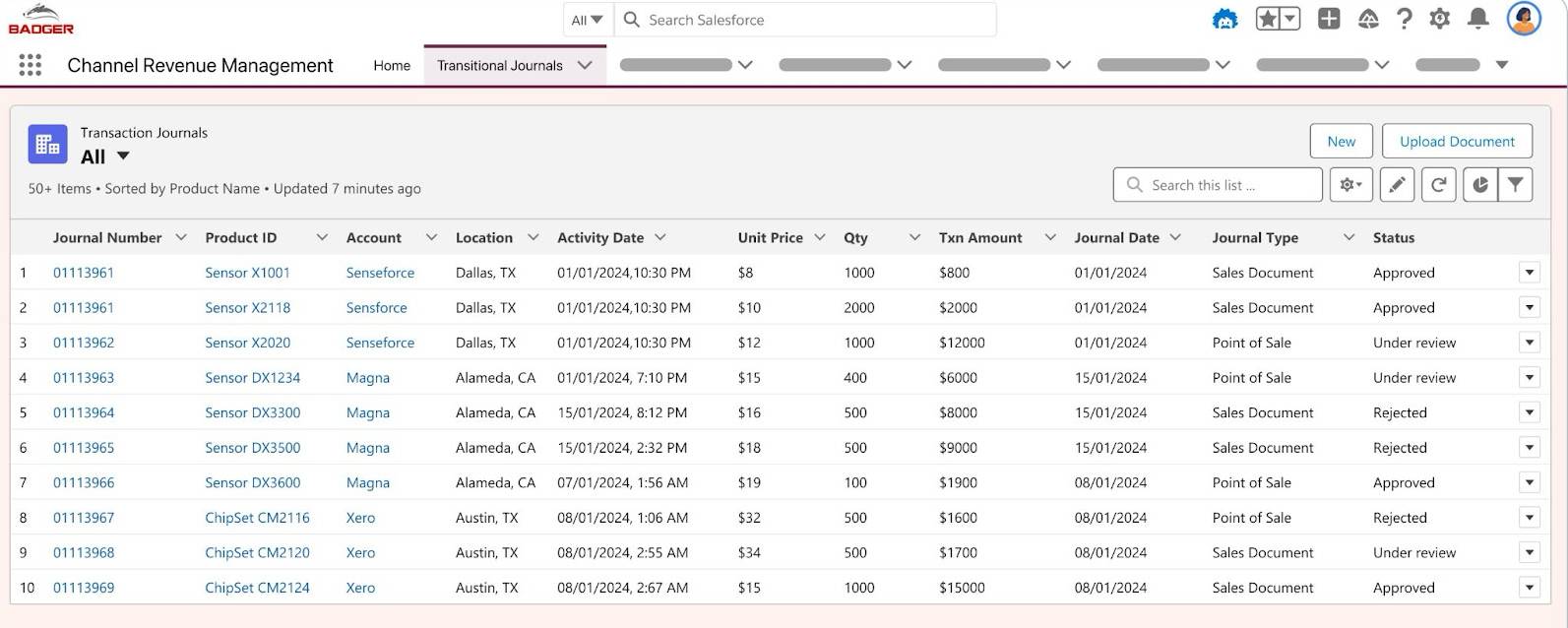Click the New button

pos(1341,141)
